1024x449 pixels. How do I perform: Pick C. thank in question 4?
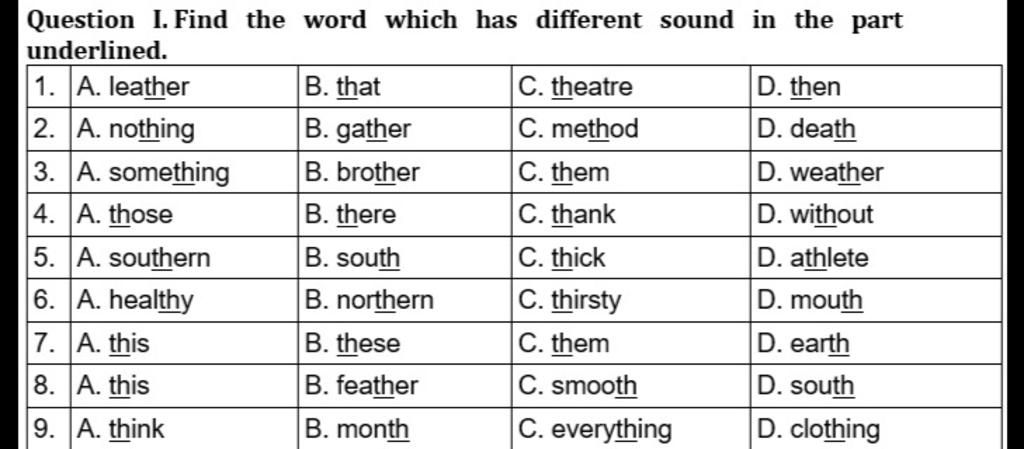[567, 215]
